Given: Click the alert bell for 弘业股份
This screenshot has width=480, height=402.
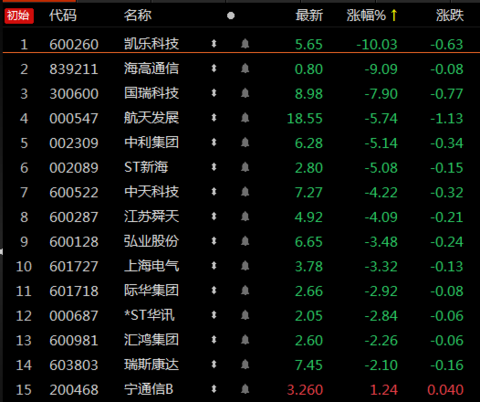Looking at the screenshot, I should pos(245,241).
